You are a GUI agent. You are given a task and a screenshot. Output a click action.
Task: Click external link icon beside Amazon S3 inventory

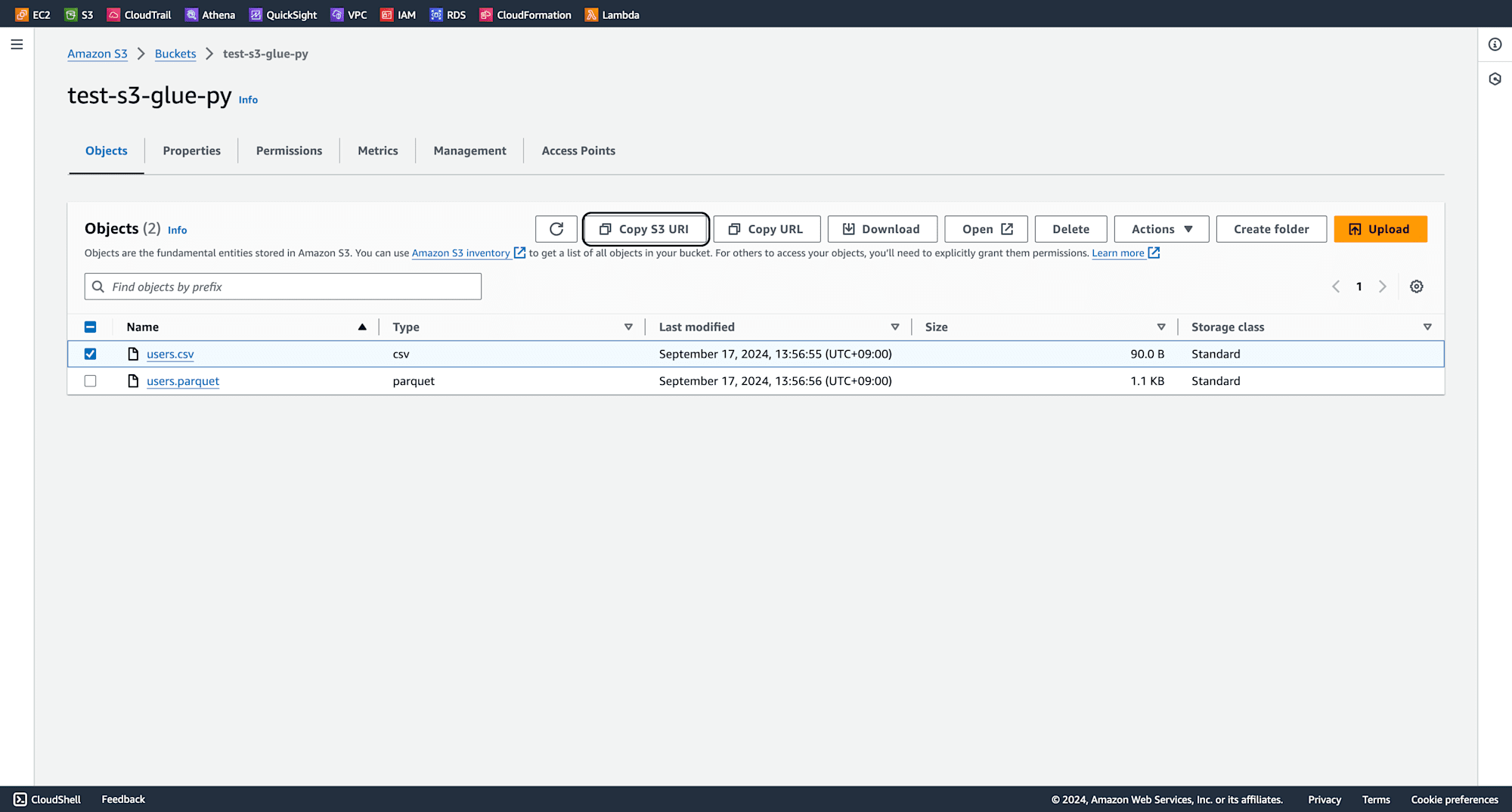519,253
